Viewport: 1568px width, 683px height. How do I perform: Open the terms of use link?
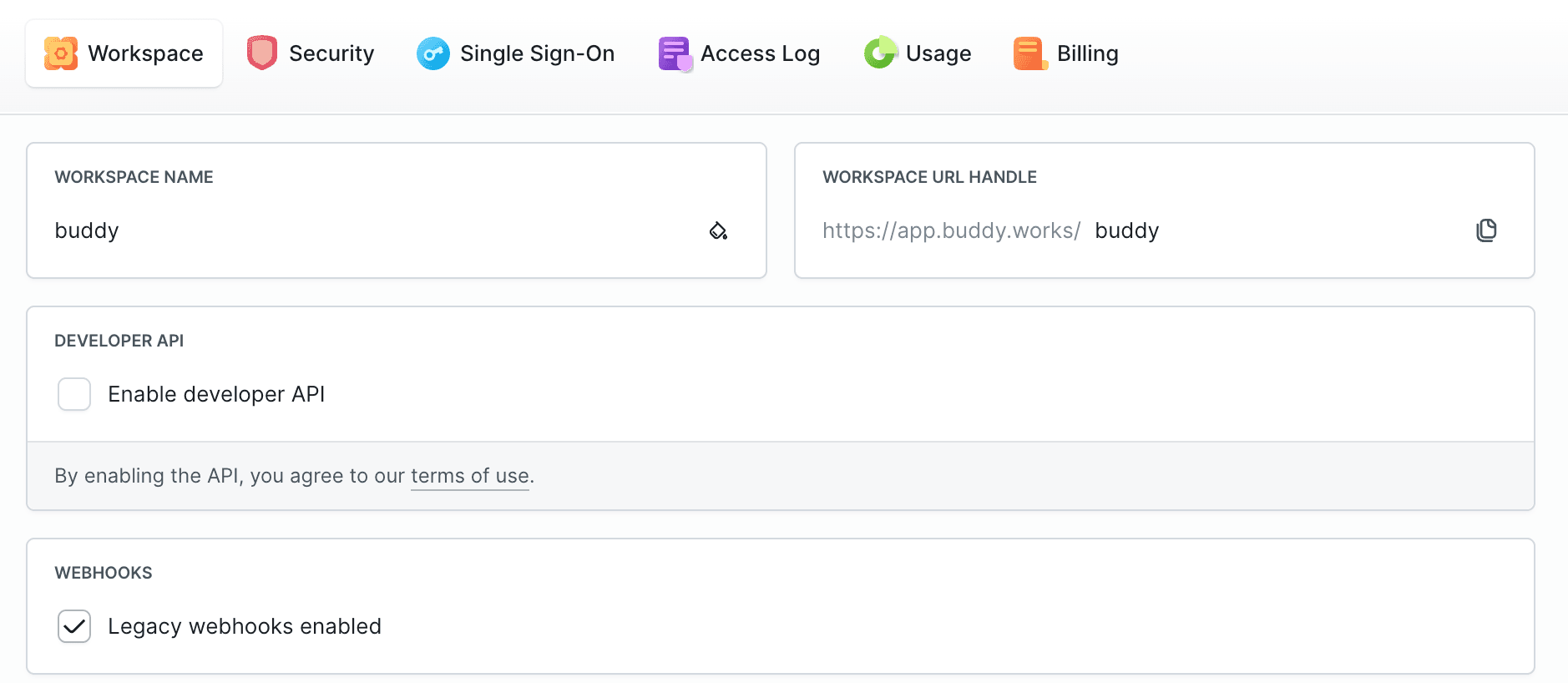469,476
